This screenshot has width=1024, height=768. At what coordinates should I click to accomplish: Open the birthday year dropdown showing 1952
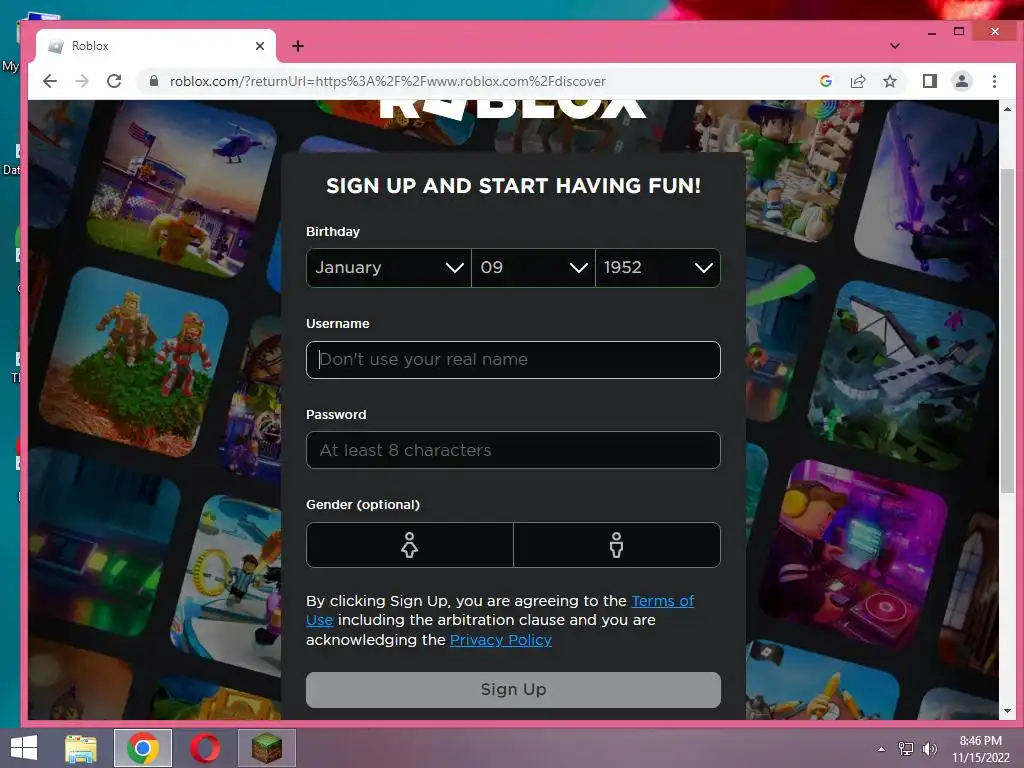pyautogui.click(x=658, y=268)
